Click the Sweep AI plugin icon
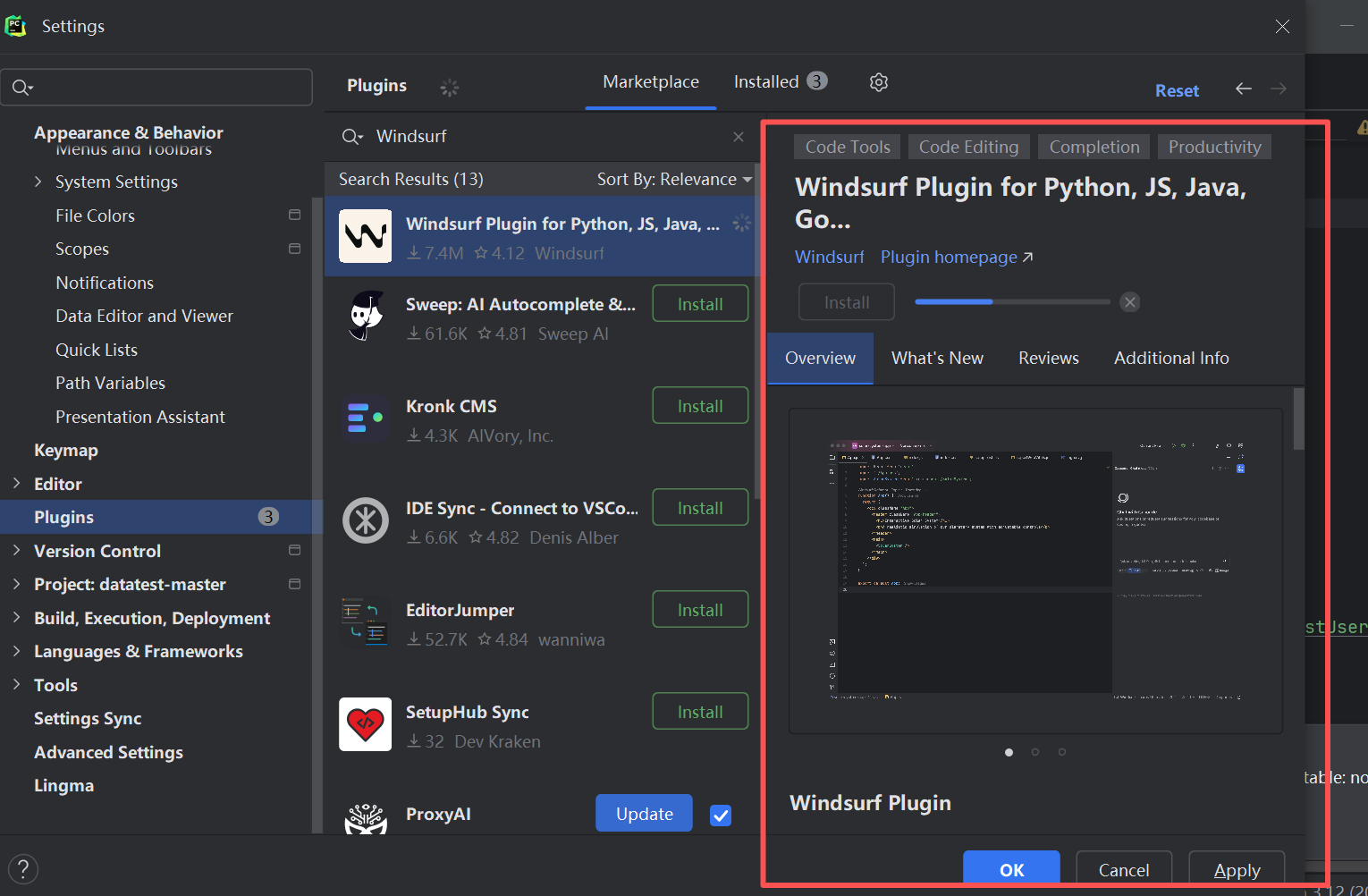This screenshot has height=896, width=1368. (x=365, y=317)
